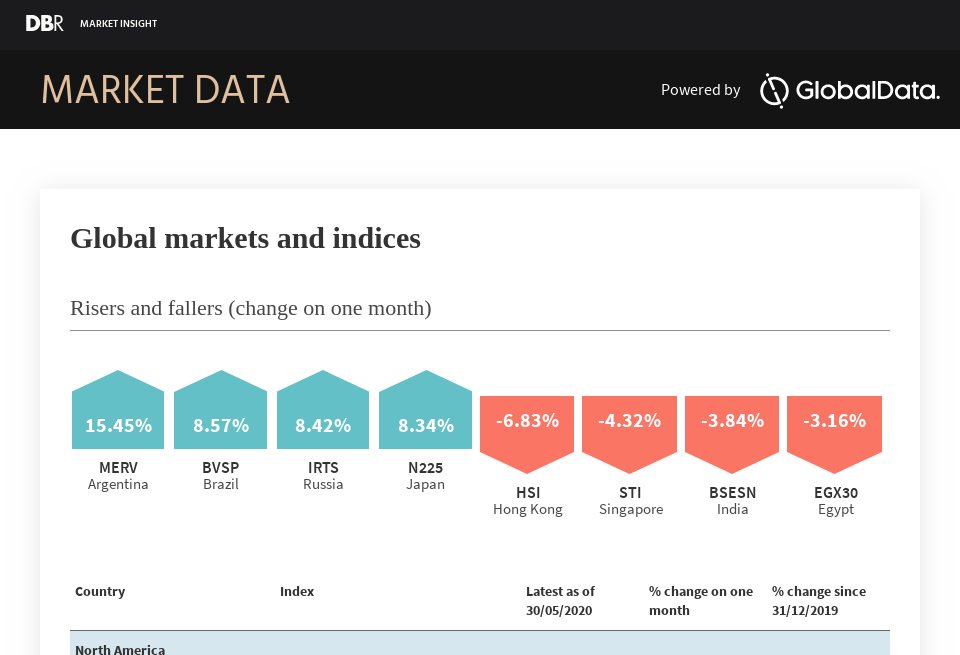Sort by percent change on one month
Viewport: 960px width, 655px height.
(701, 600)
